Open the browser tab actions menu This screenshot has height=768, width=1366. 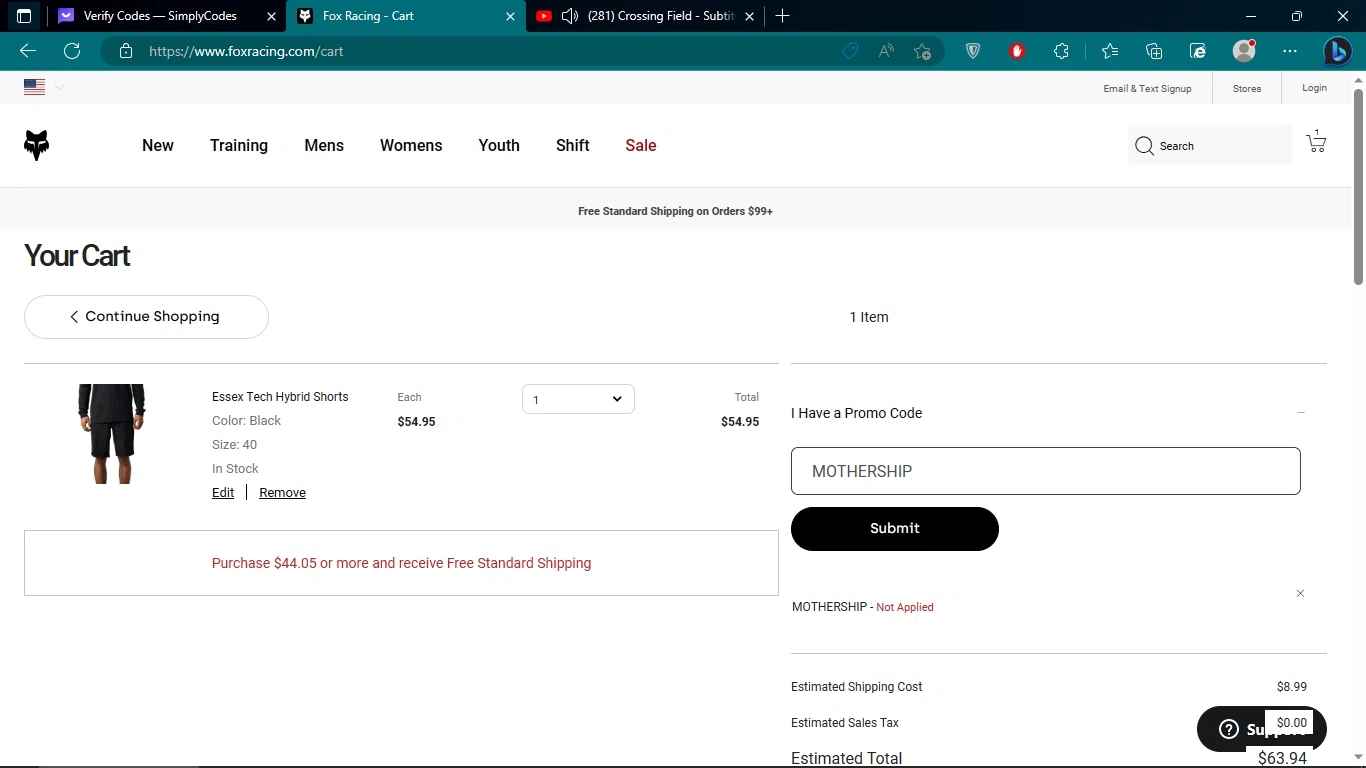tap(24, 16)
